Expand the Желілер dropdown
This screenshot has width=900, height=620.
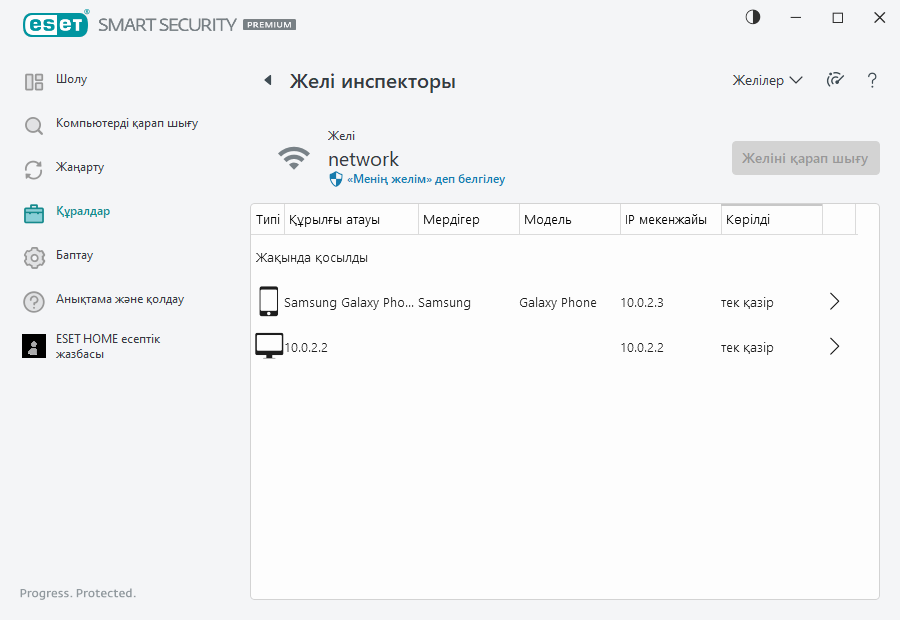tap(767, 81)
